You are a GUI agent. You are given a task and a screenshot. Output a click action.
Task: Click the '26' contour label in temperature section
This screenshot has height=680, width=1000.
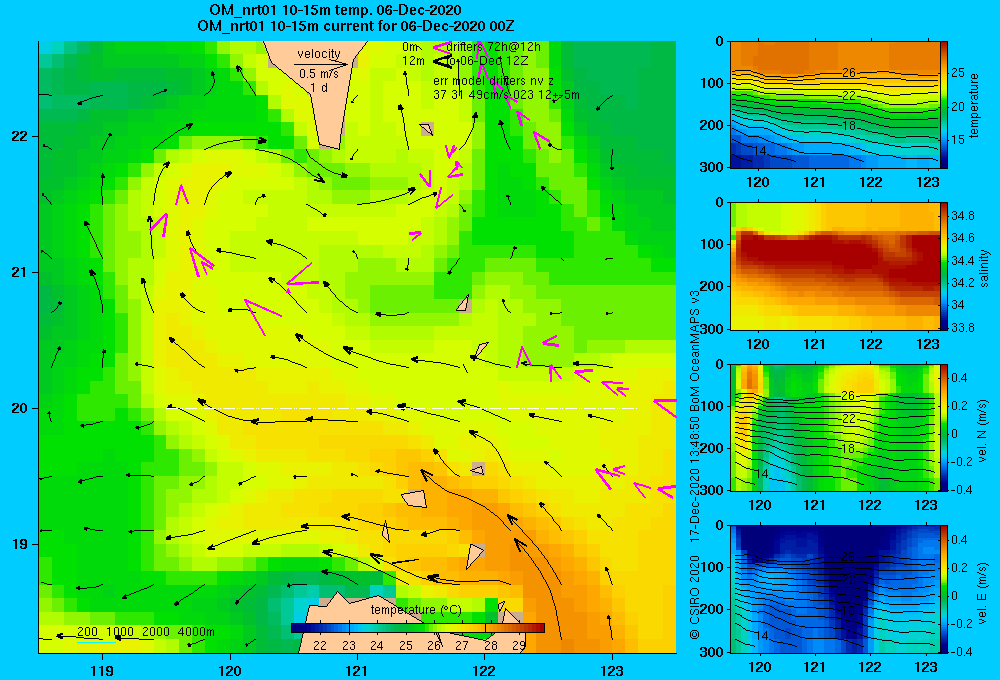click(x=848, y=73)
